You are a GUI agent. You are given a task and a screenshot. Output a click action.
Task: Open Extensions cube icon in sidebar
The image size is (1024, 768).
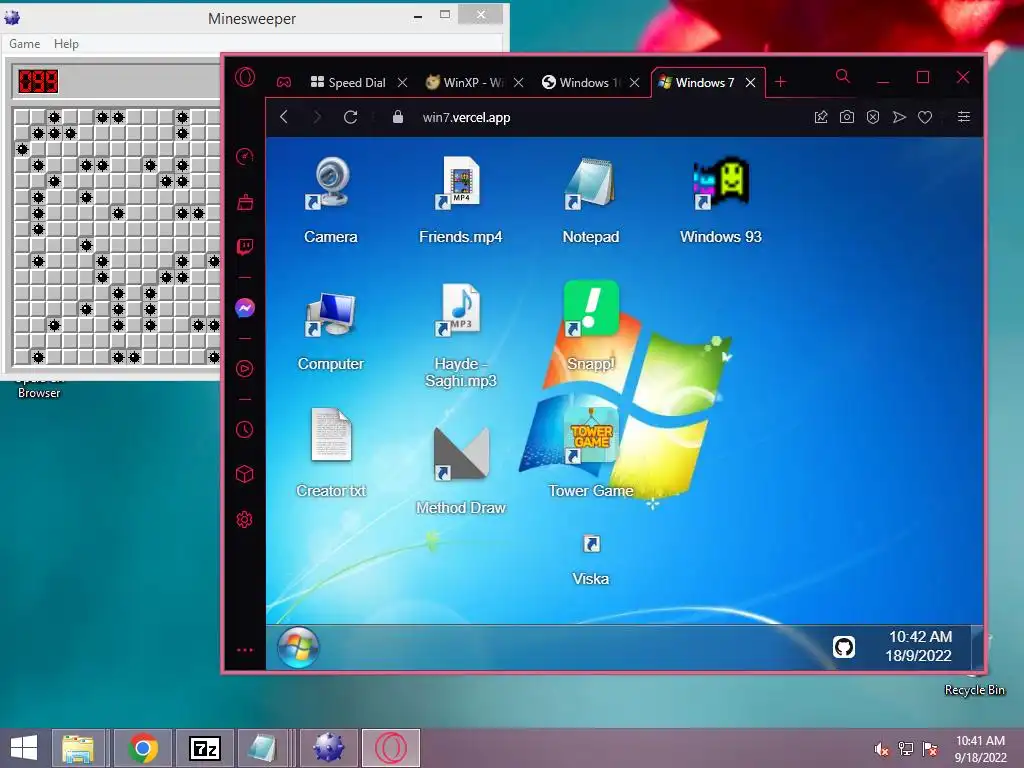click(245, 474)
